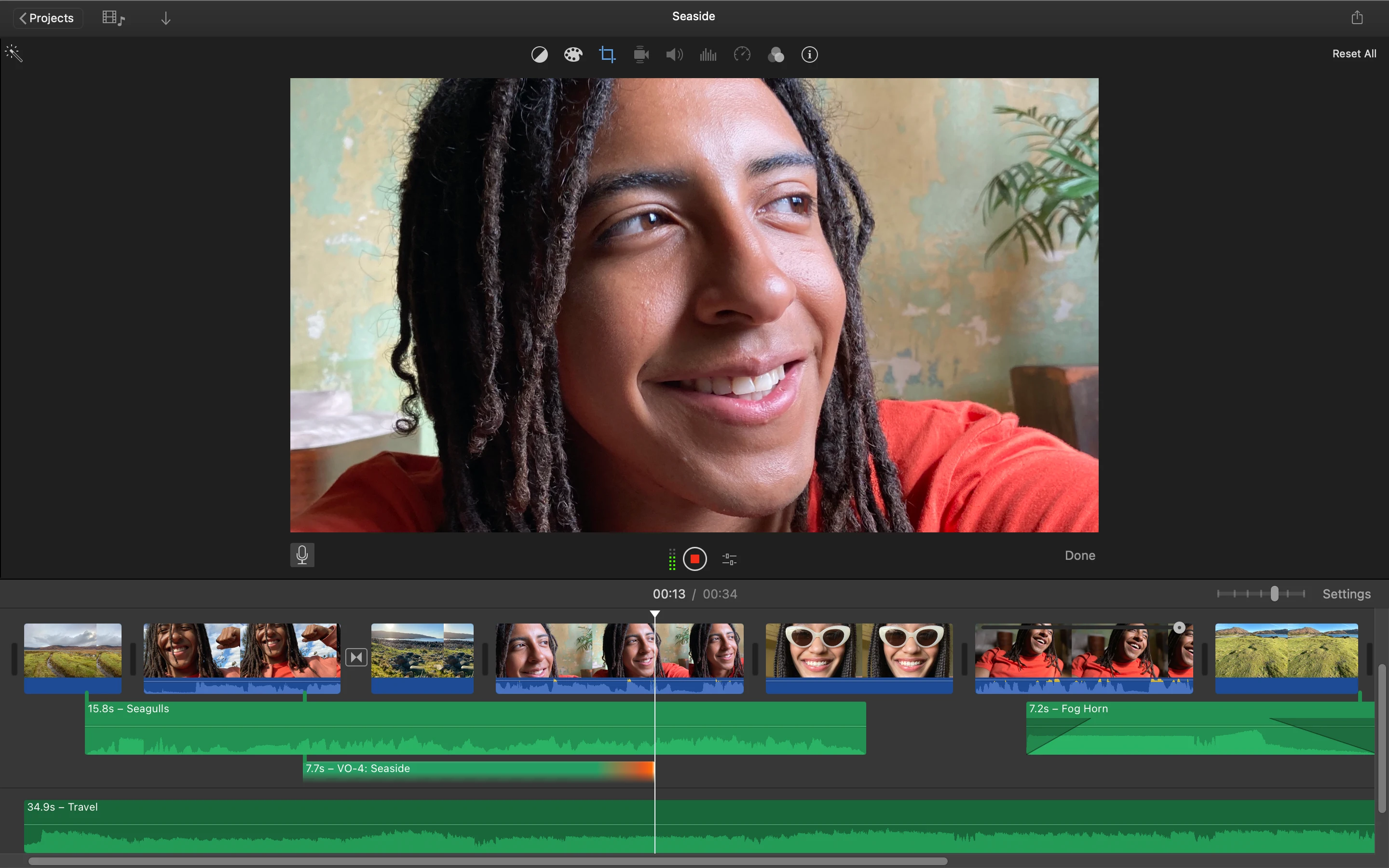
Task: Select the Color Balance tool
Action: pos(540,54)
